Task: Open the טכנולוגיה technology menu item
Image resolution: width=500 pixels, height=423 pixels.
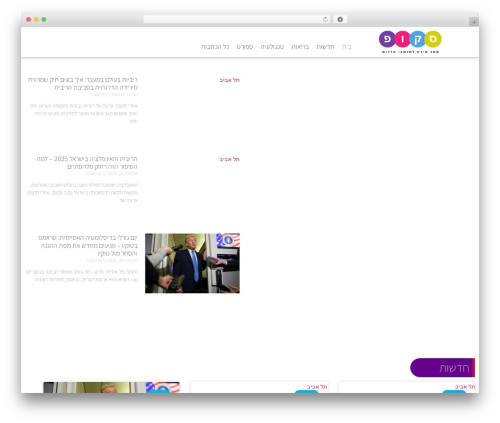Action: tap(272, 47)
